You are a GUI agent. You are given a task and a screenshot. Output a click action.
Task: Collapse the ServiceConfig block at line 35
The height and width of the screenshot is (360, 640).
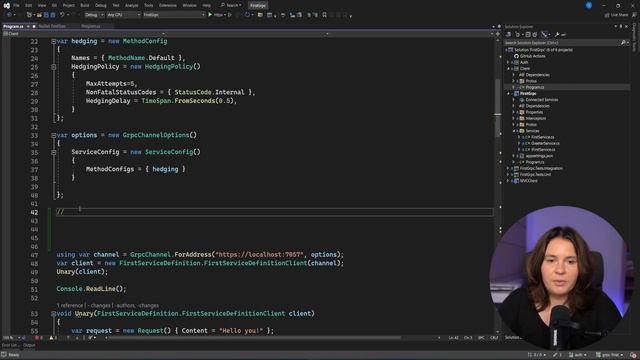(x=53, y=152)
